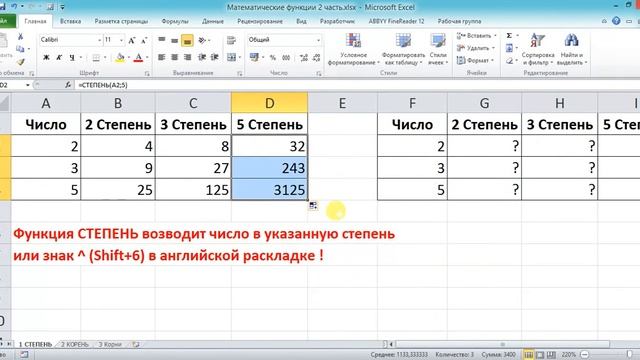Switch to the 2 КОРЕНЬ sheet tab
This screenshot has height=360, width=640.
pos(75,344)
